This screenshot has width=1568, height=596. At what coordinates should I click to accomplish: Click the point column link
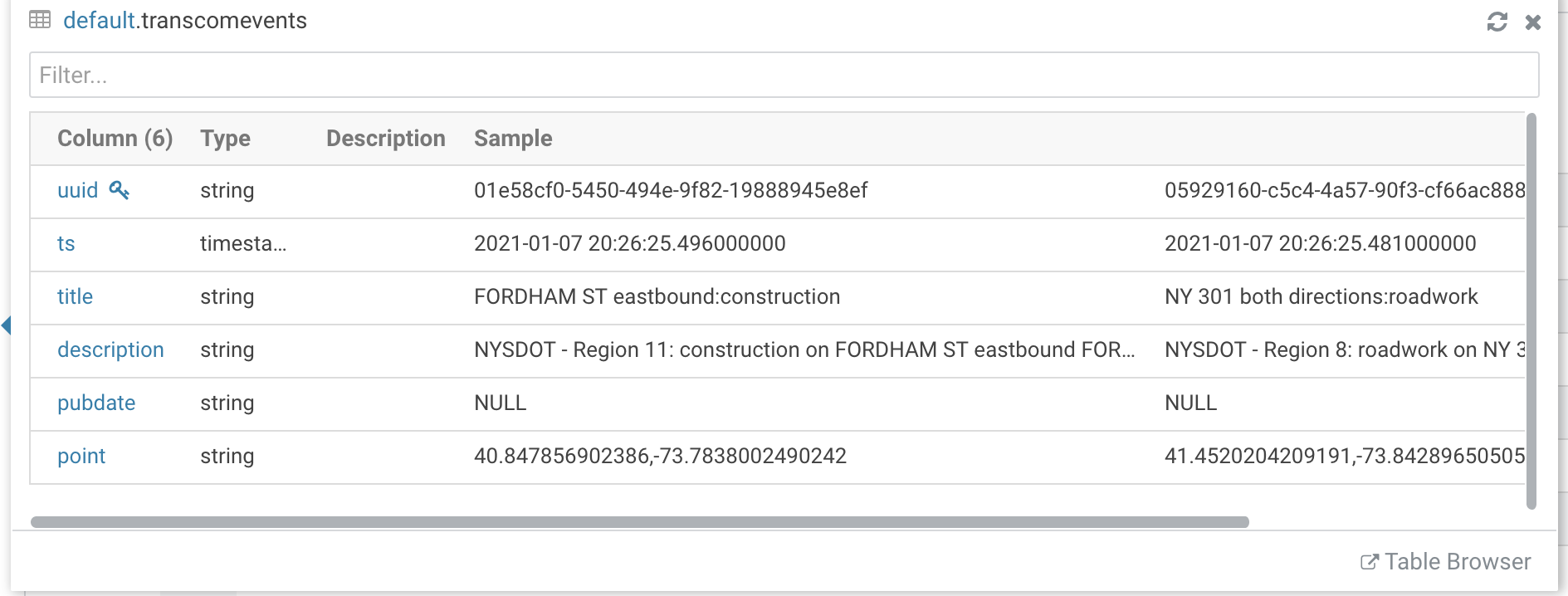tap(81, 456)
